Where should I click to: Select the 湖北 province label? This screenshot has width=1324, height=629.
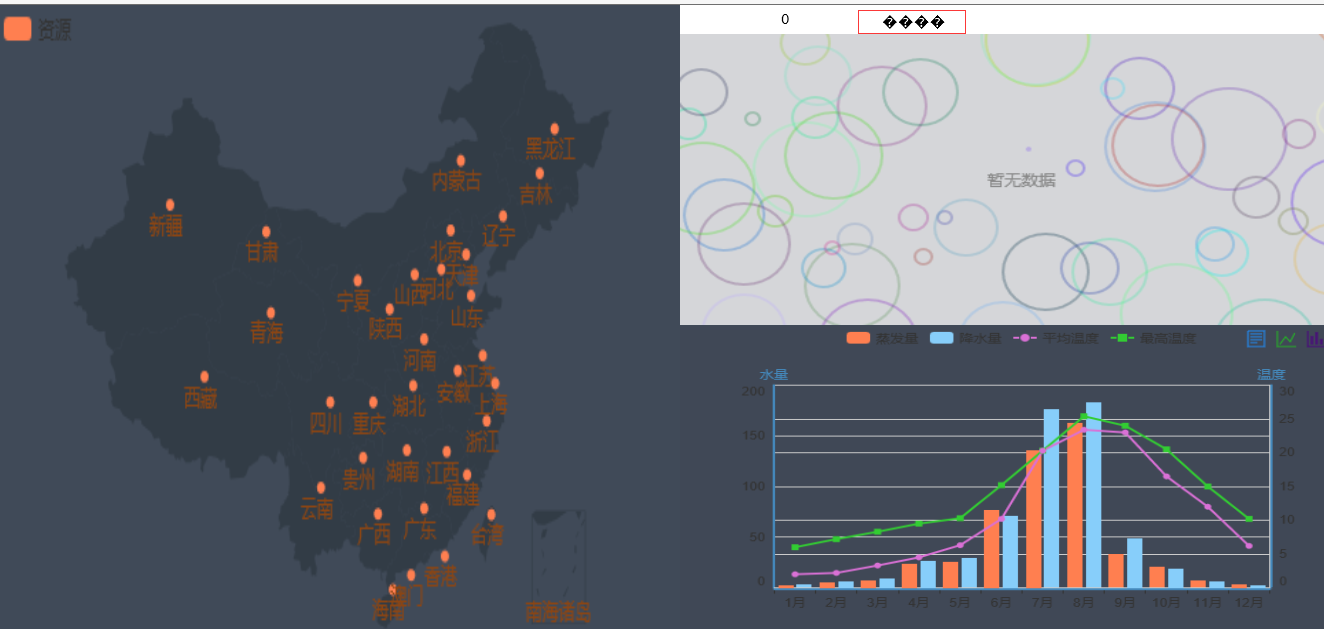409,406
